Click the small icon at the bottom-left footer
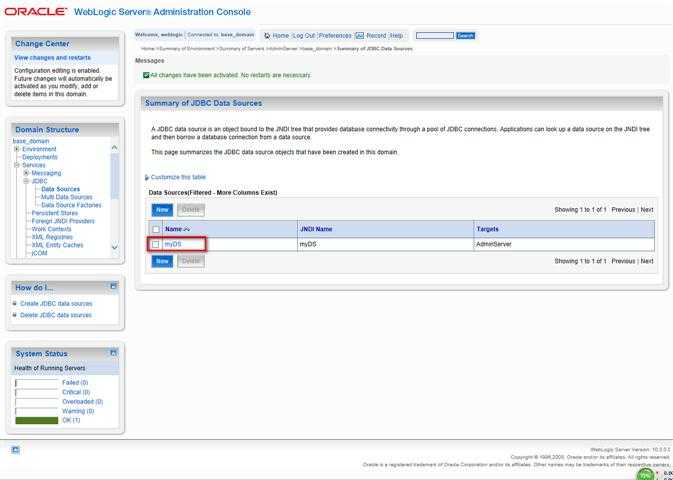 pos(15,450)
